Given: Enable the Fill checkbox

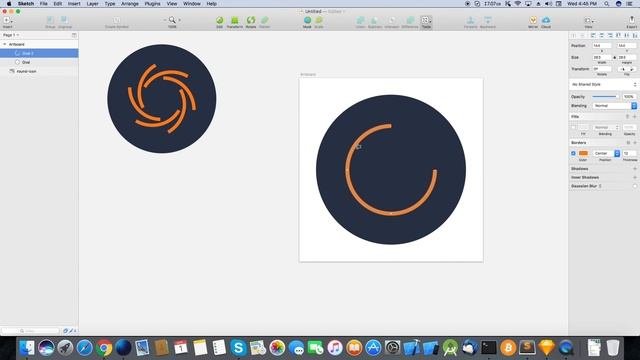Looking at the screenshot, I should (573, 127).
